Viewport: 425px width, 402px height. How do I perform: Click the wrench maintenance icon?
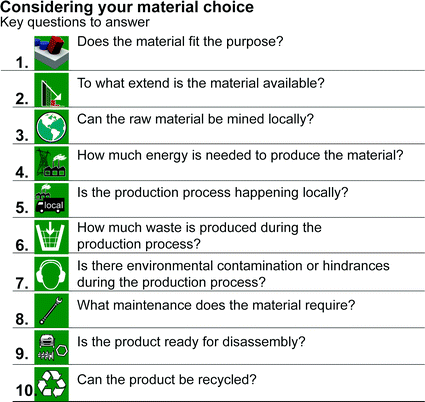coord(51,310)
